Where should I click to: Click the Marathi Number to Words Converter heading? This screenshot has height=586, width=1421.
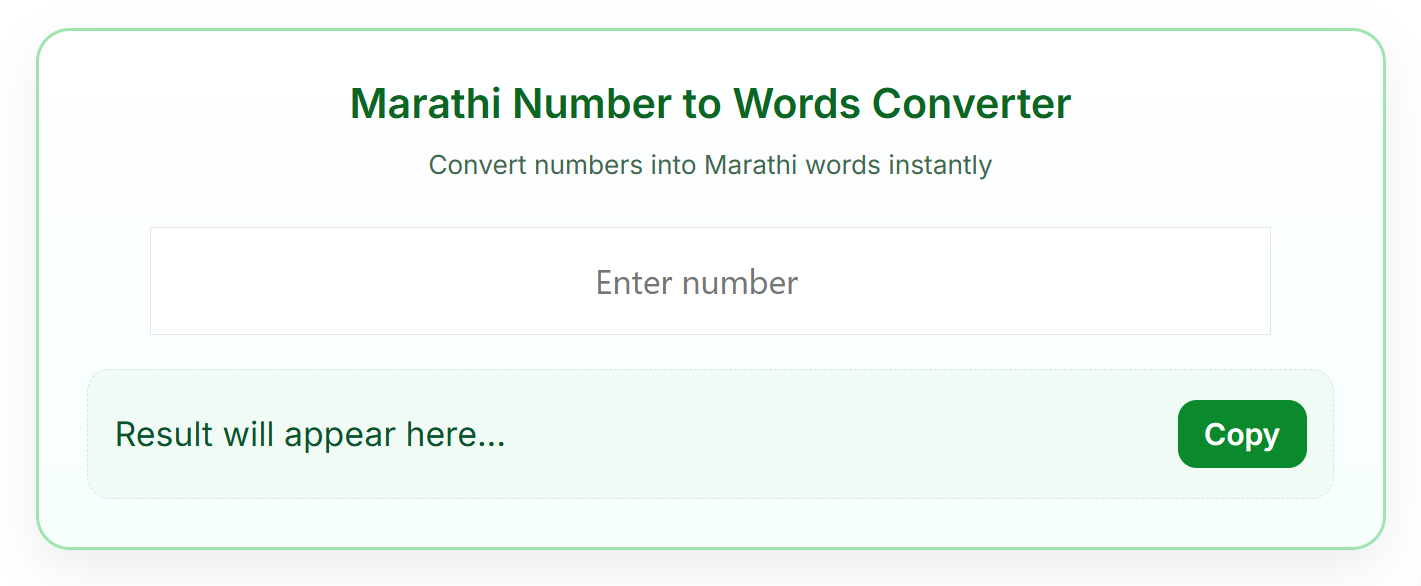tap(710, 103)
